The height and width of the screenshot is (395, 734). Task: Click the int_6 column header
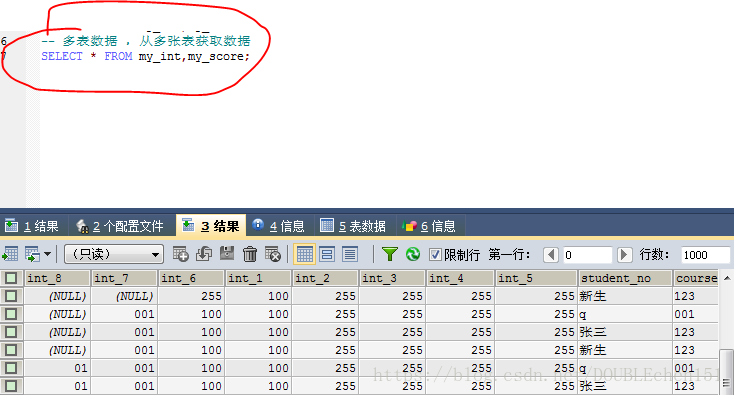coord(191,278)
